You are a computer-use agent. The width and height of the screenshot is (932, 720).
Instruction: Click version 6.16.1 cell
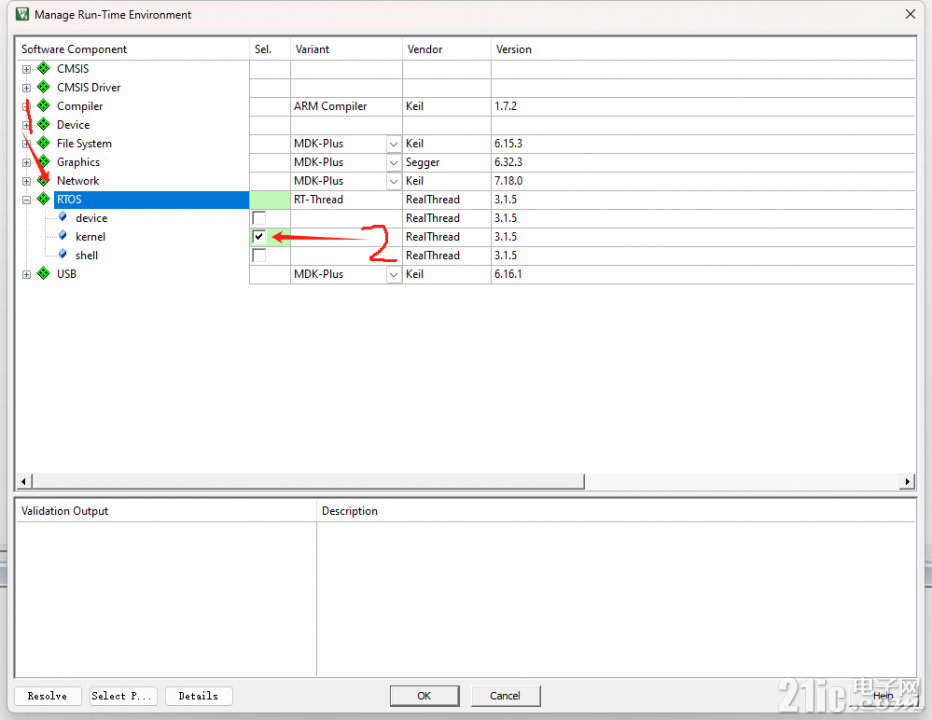coord(703,274)
